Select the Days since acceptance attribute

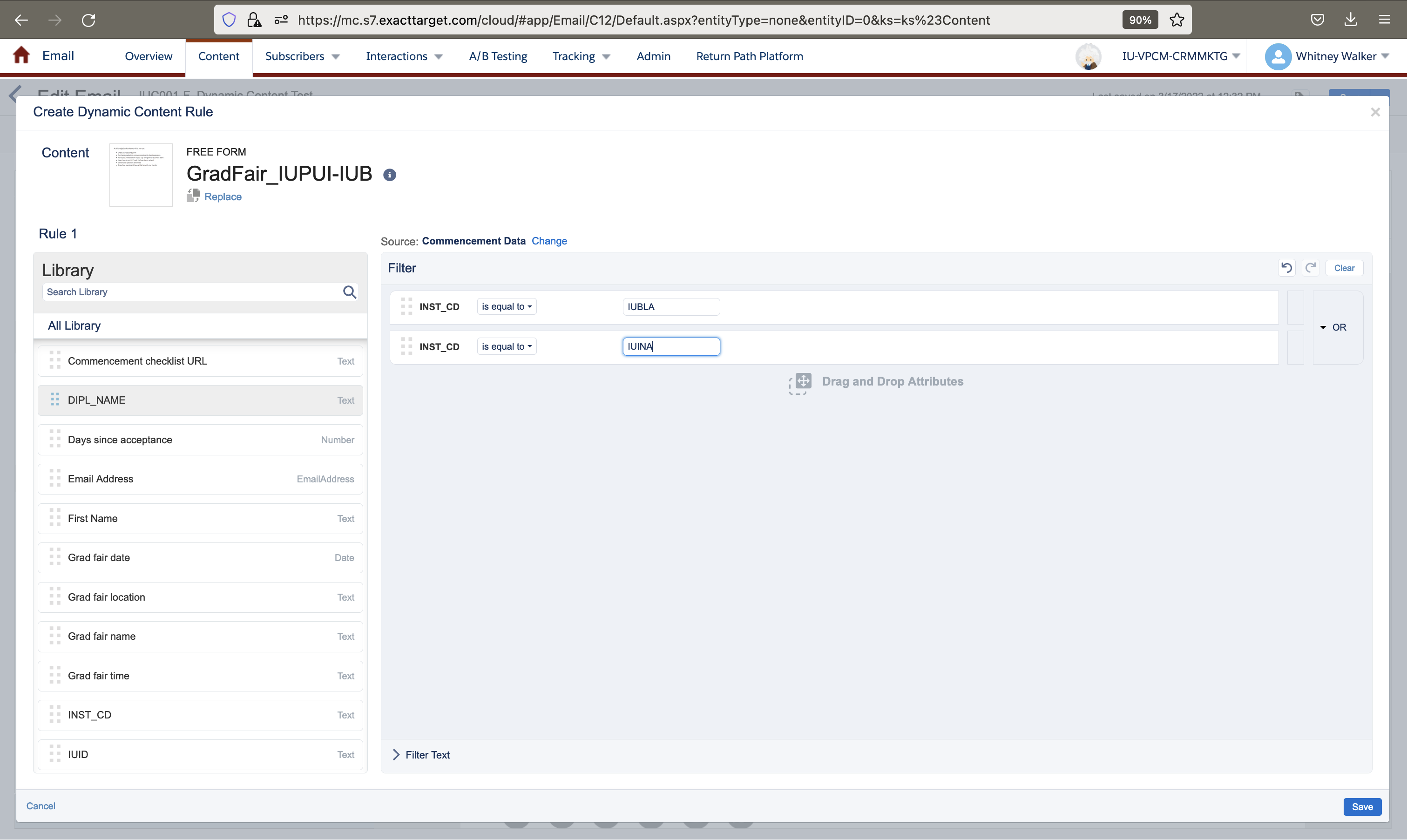tap(200, 440)
